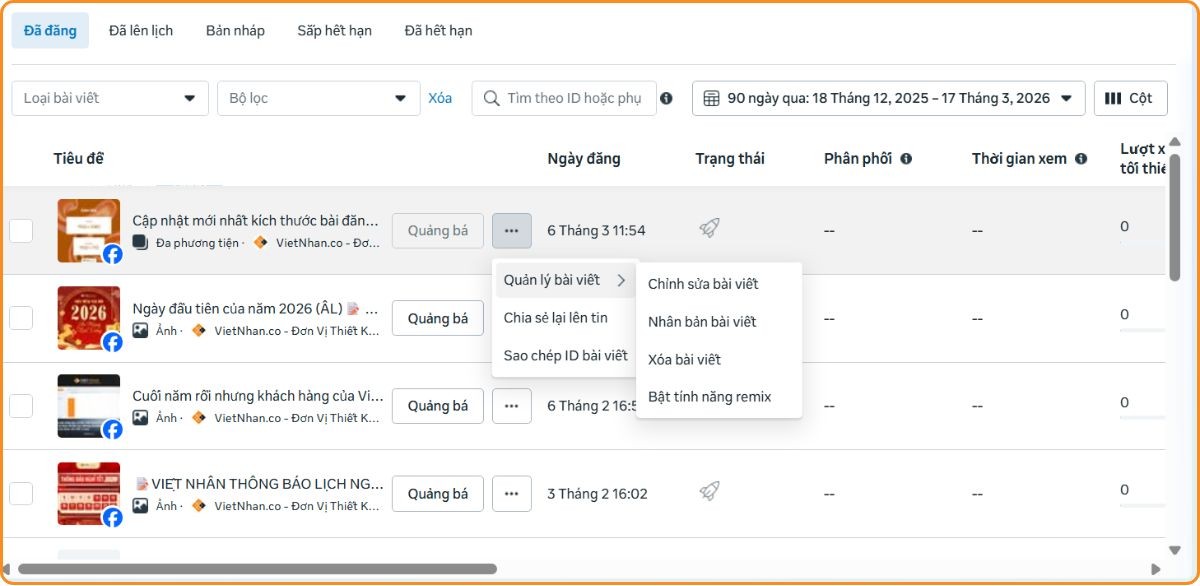Open the Loại bài viết dropdown
This screenshot has width=1200, height=586.
(110, 98)
